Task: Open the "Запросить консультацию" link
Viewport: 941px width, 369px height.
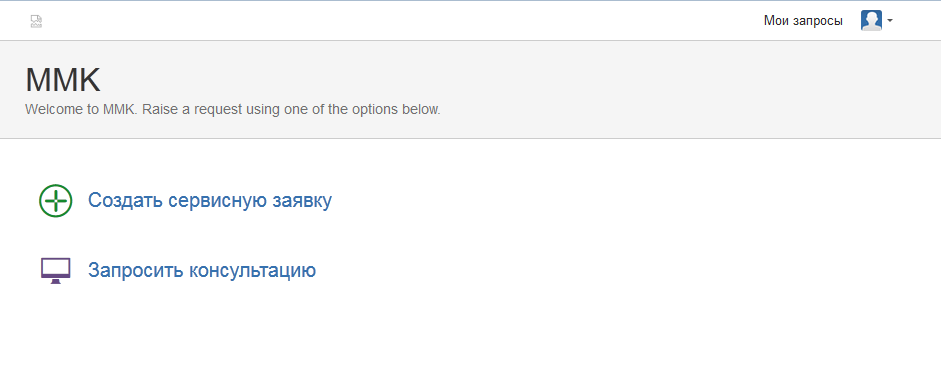Action: point(202,271)
